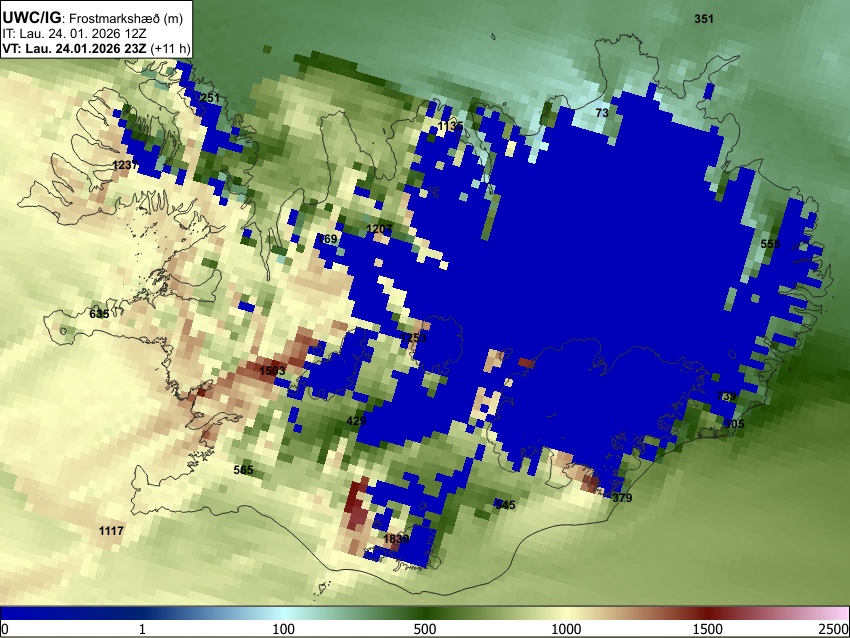This screenshot has width=850, height=638.
Task: Click the 1207 value label
Action: coord(379,229)
